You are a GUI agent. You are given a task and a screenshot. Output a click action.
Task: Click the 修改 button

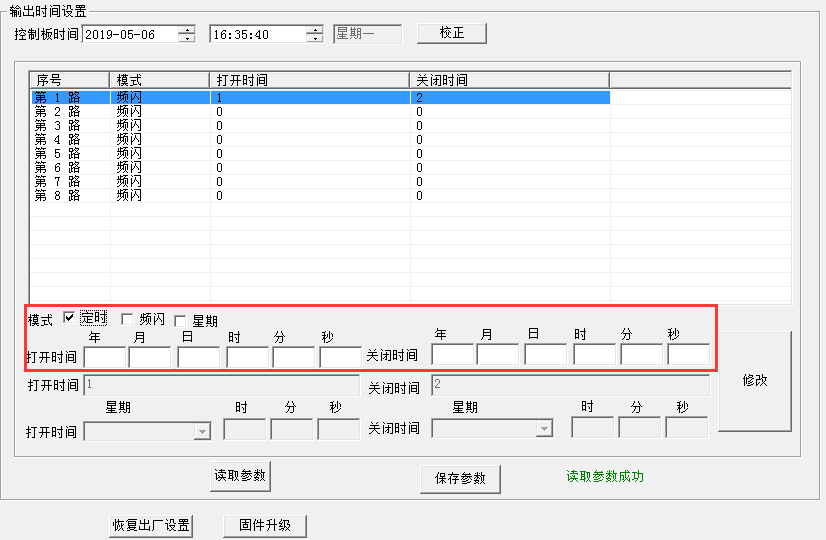[755, 381]
